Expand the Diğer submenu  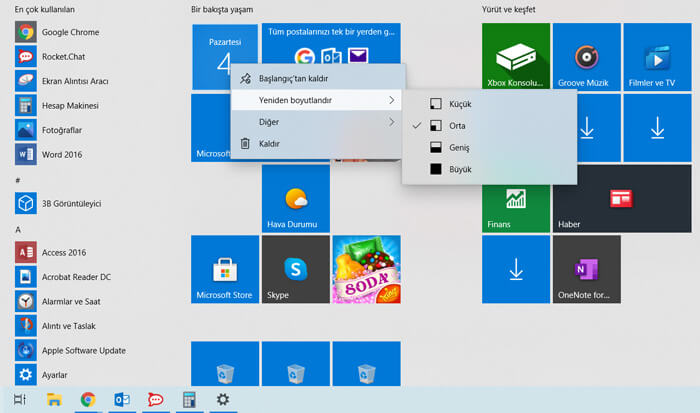tap(316, 122)
